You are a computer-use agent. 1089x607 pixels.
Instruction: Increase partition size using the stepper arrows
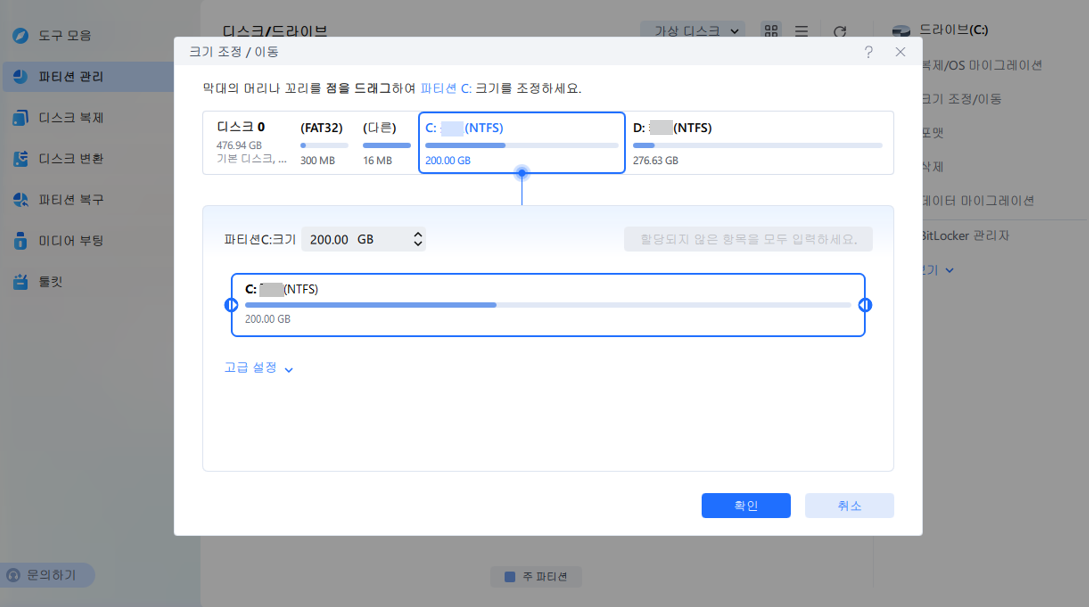(420, 234)
